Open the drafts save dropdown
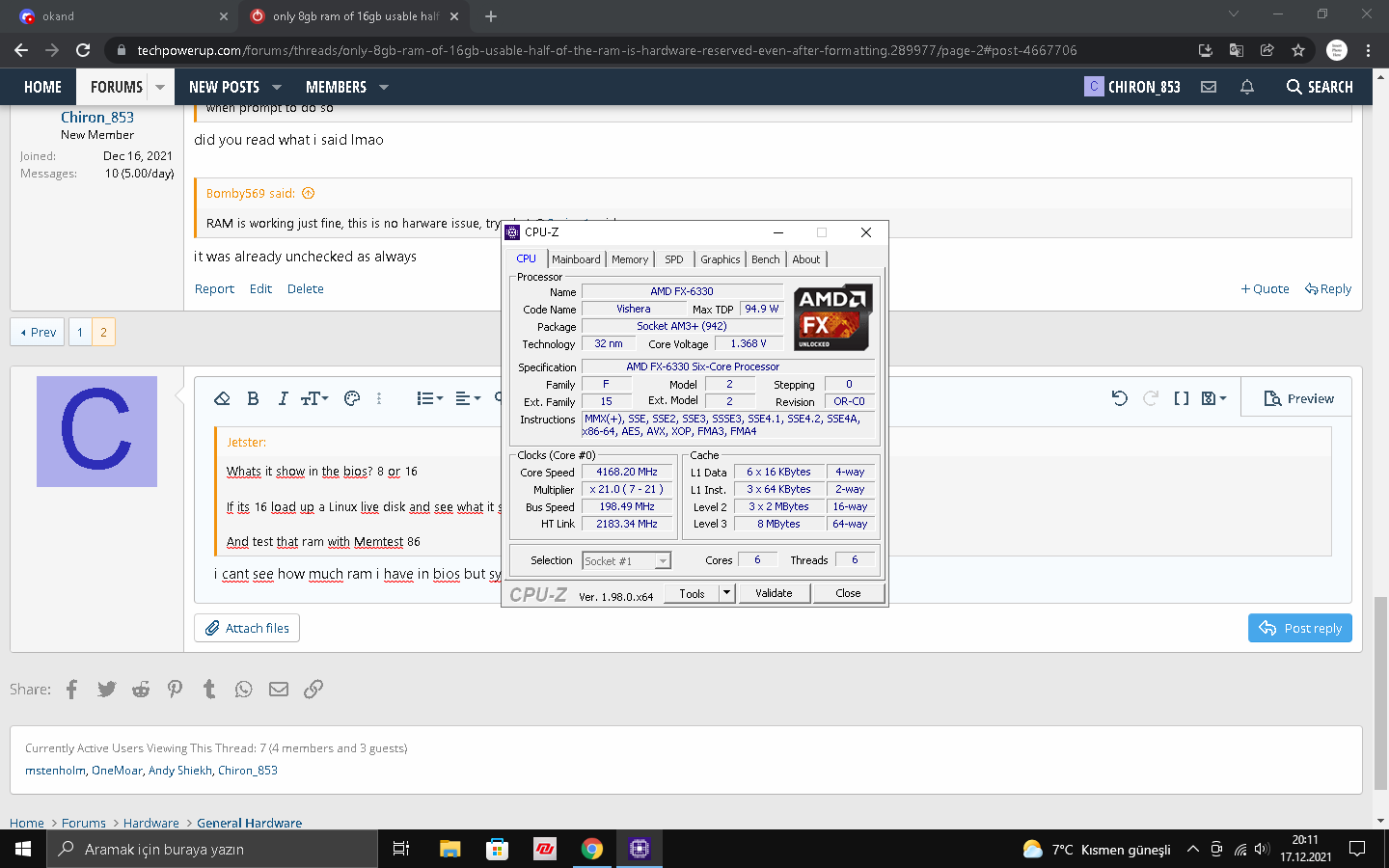This screenshot has height=868, width=1389. [x=1213, y=398]
